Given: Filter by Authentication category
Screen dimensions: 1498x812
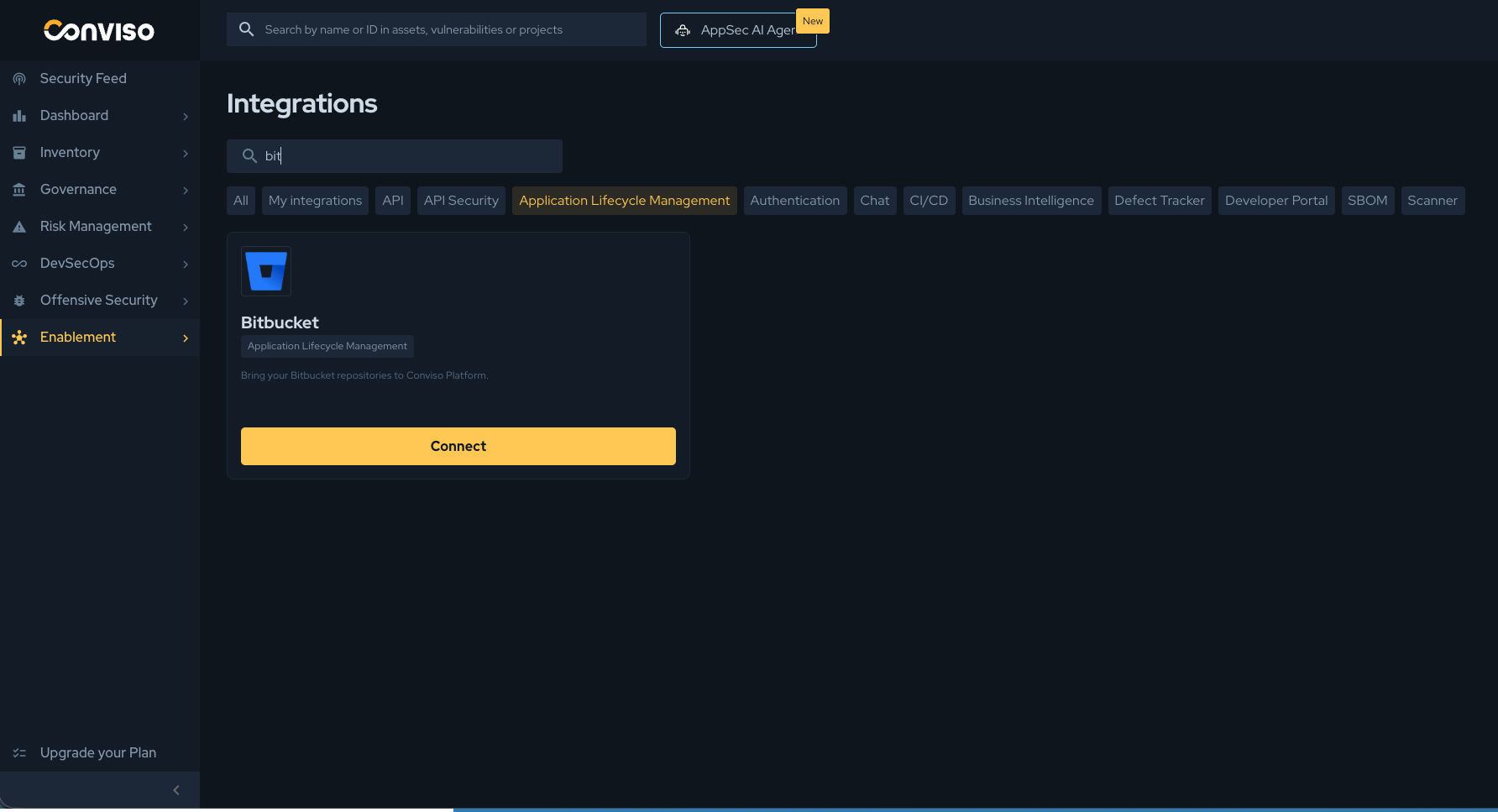Looking at the screenshot, I should (795, 201).
